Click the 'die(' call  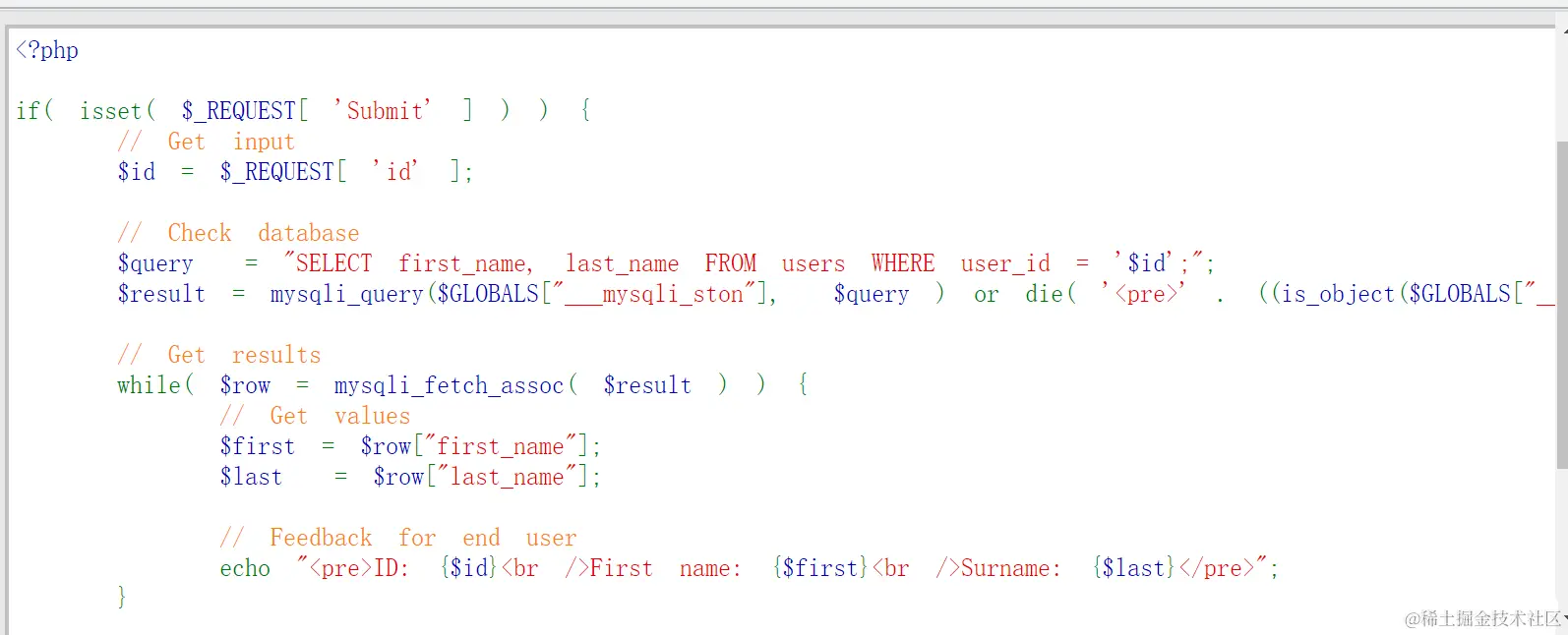[1051, 294]
